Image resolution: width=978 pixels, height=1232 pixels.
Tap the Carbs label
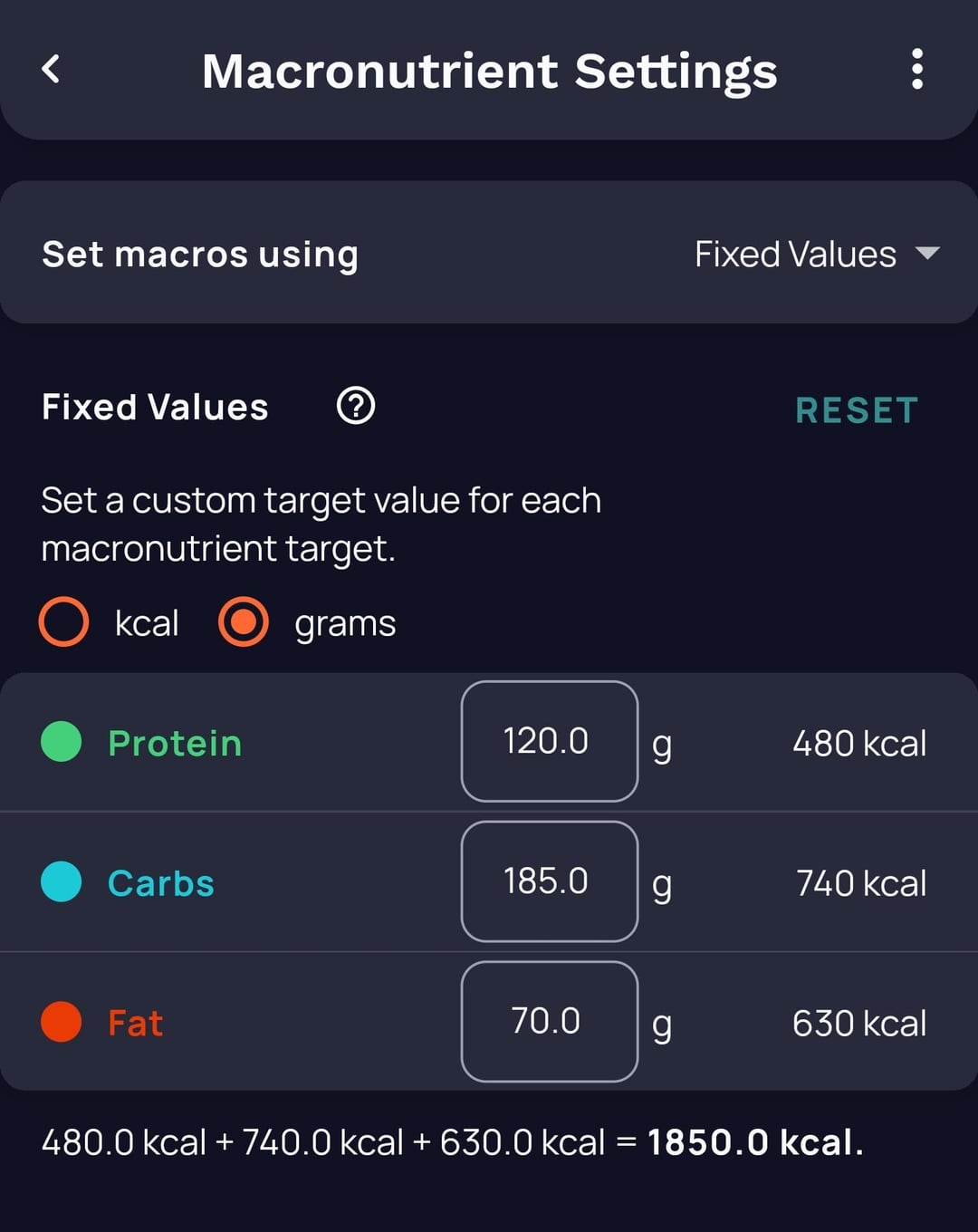[161, 883]
